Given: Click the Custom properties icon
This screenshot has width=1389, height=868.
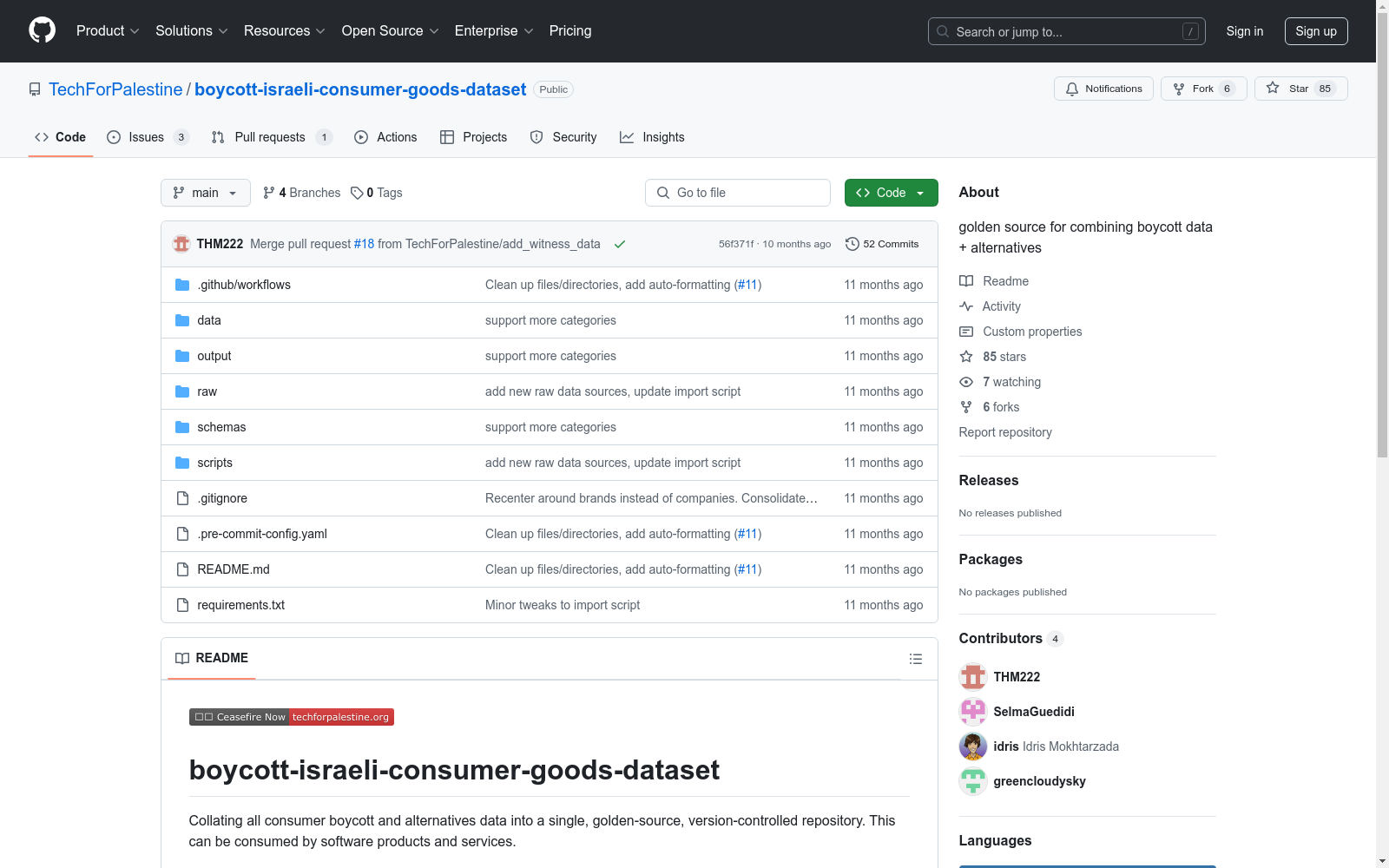Looking at the screenshot, I should pos(966,332).
